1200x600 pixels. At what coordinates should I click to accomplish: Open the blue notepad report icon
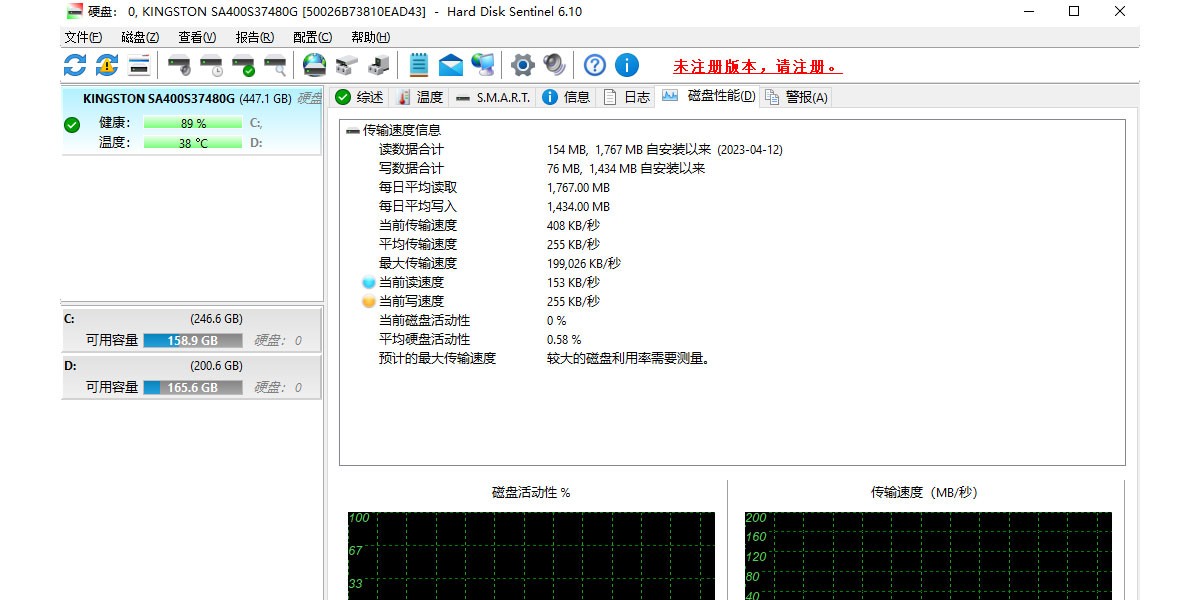(x=419, y=66)
